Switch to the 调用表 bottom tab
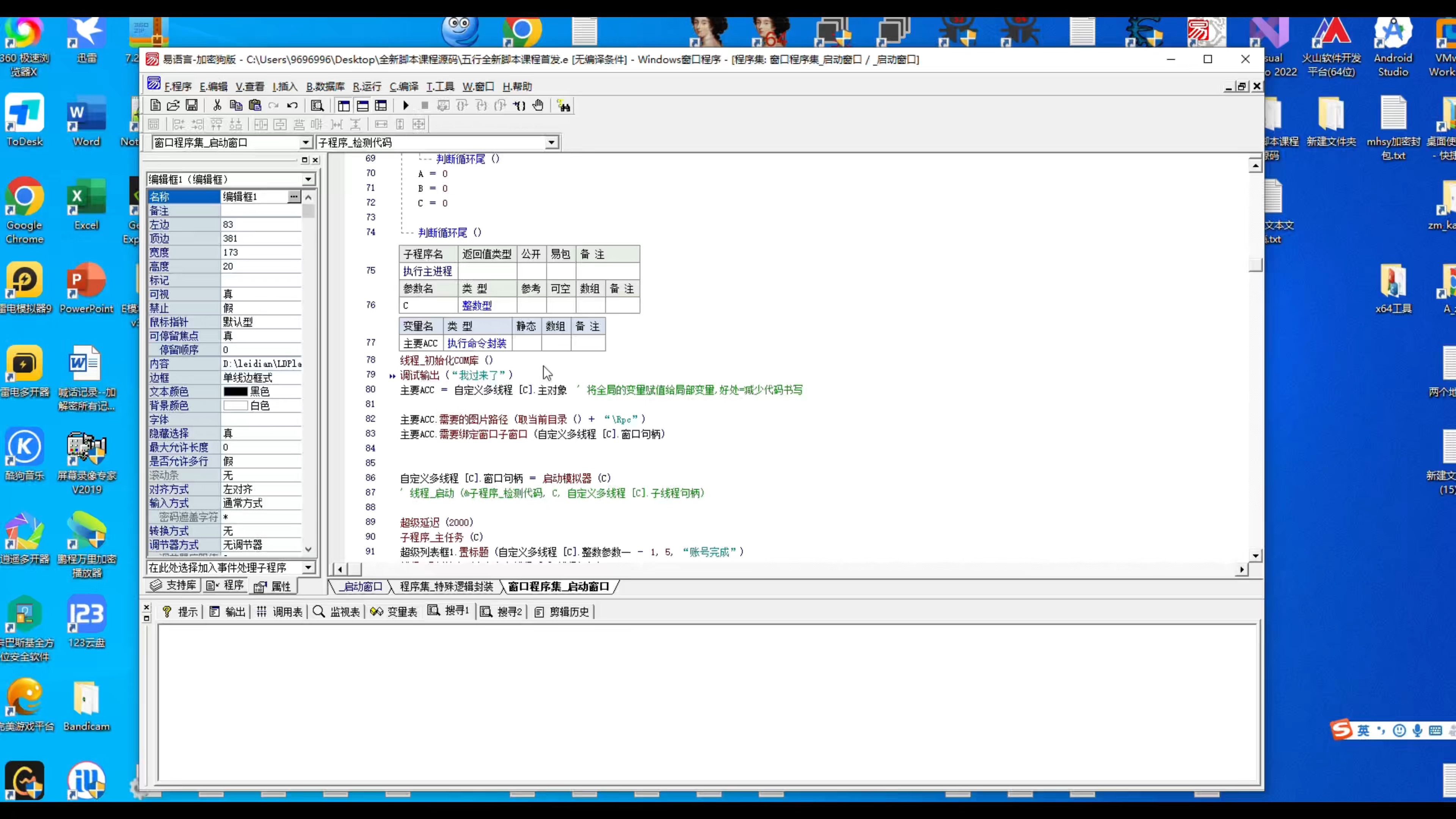 coord(280,612)
